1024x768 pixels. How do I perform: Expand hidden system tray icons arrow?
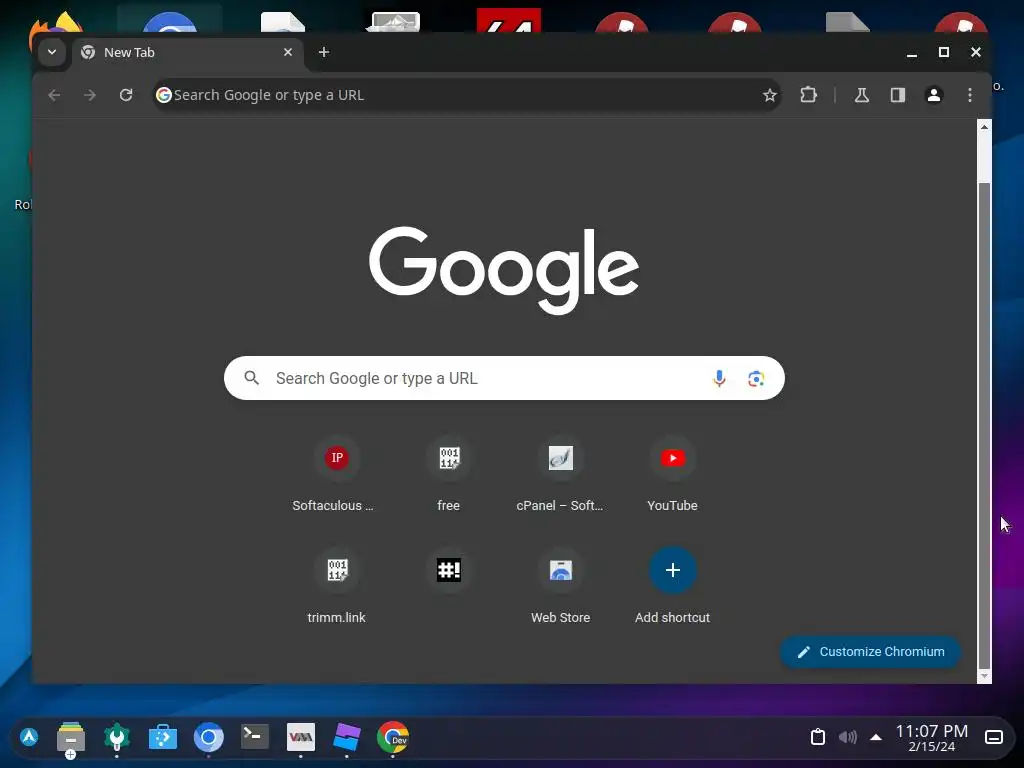point(876,737)
